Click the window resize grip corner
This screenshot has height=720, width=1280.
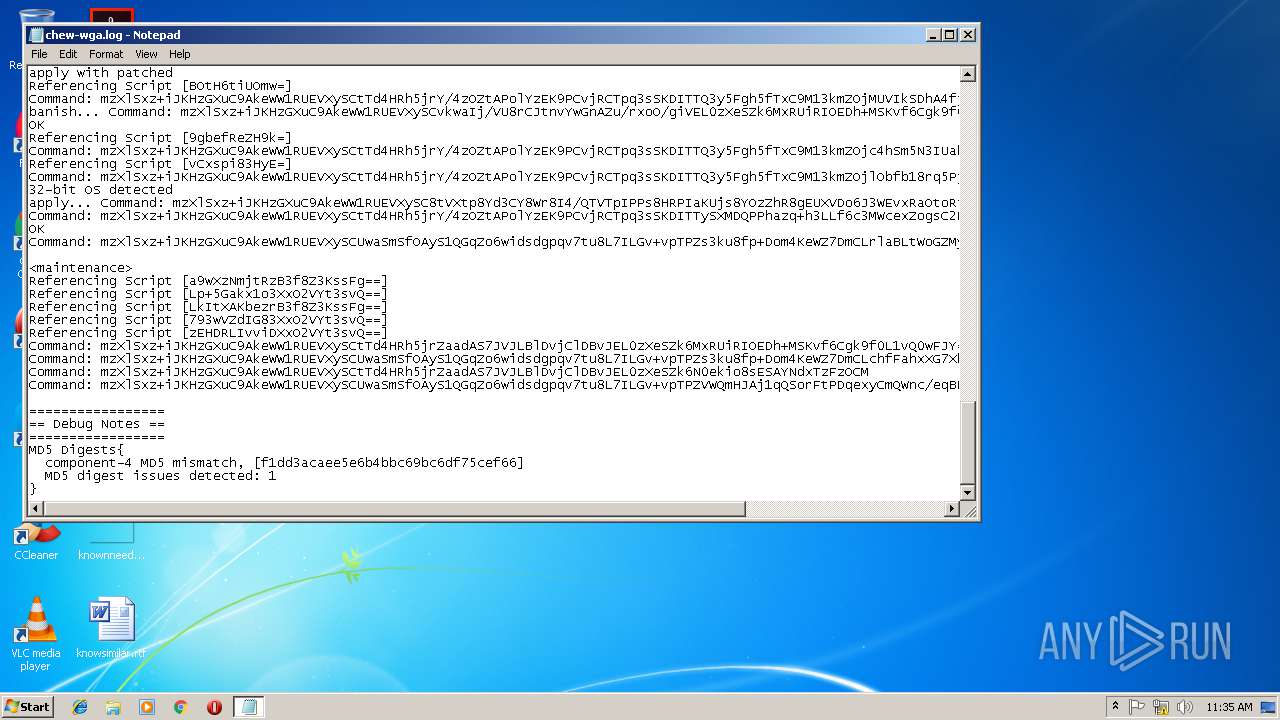(968, 510)
